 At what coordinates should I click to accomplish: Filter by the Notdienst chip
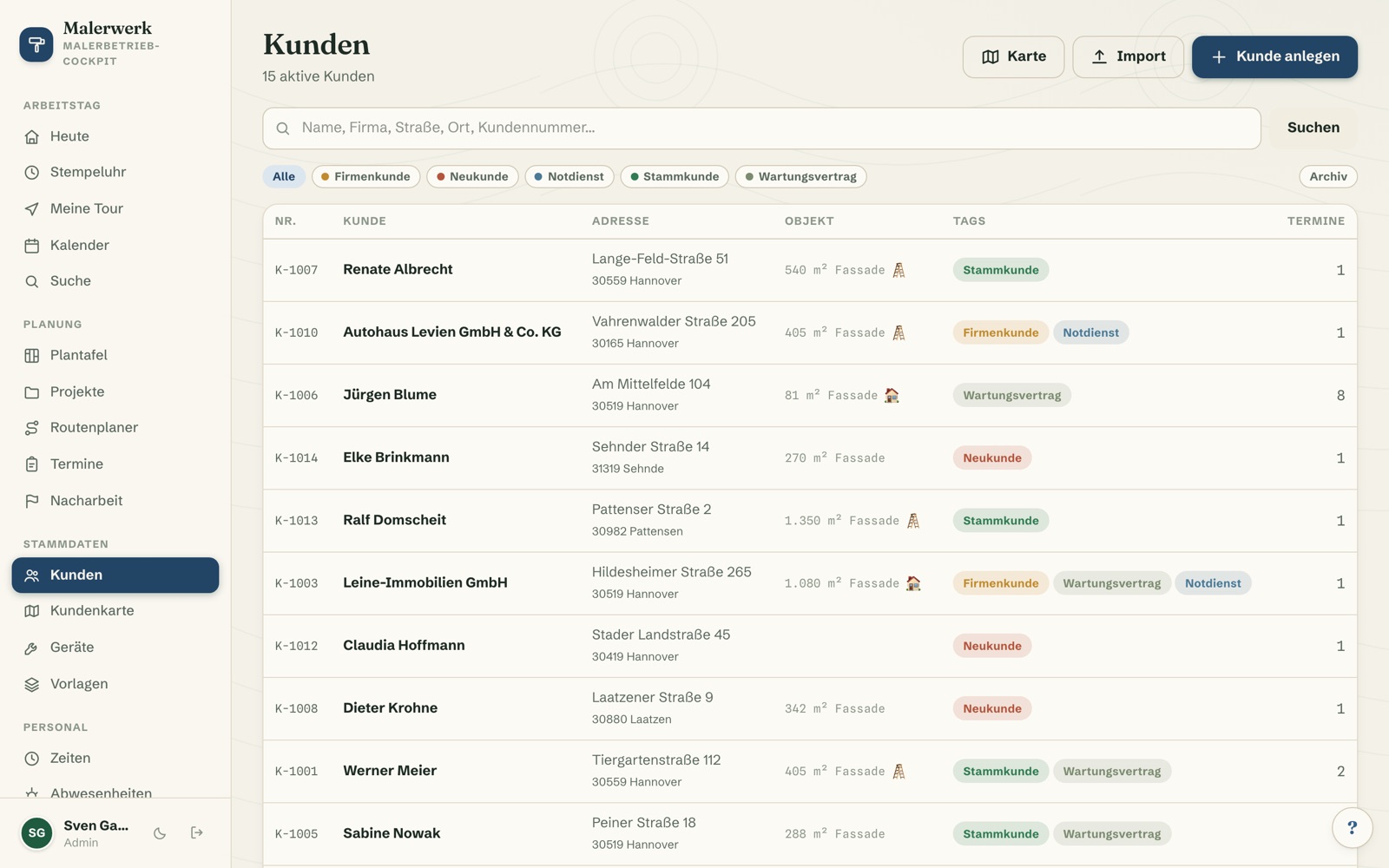569,176
